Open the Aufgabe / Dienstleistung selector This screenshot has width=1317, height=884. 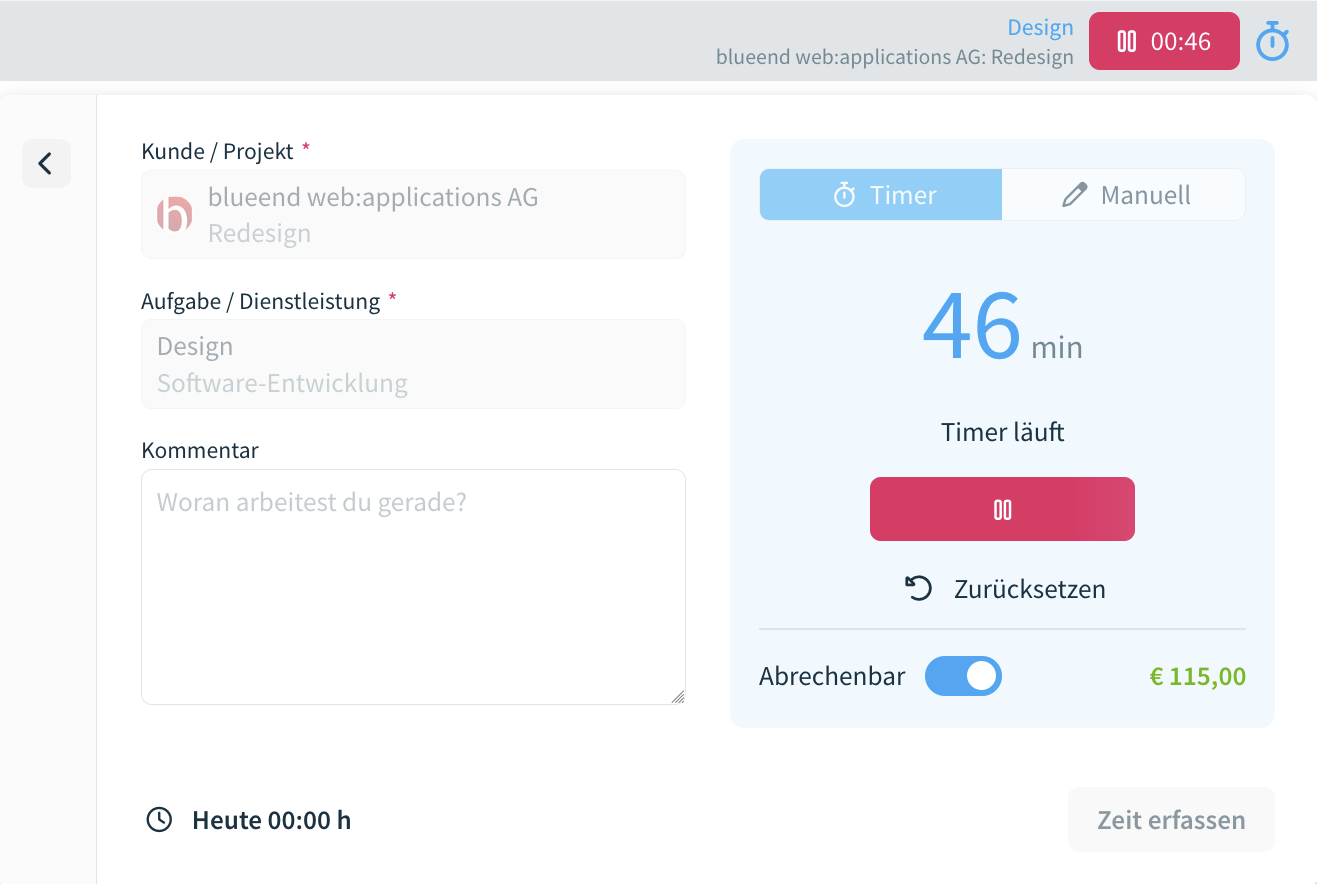pos(413,364)
